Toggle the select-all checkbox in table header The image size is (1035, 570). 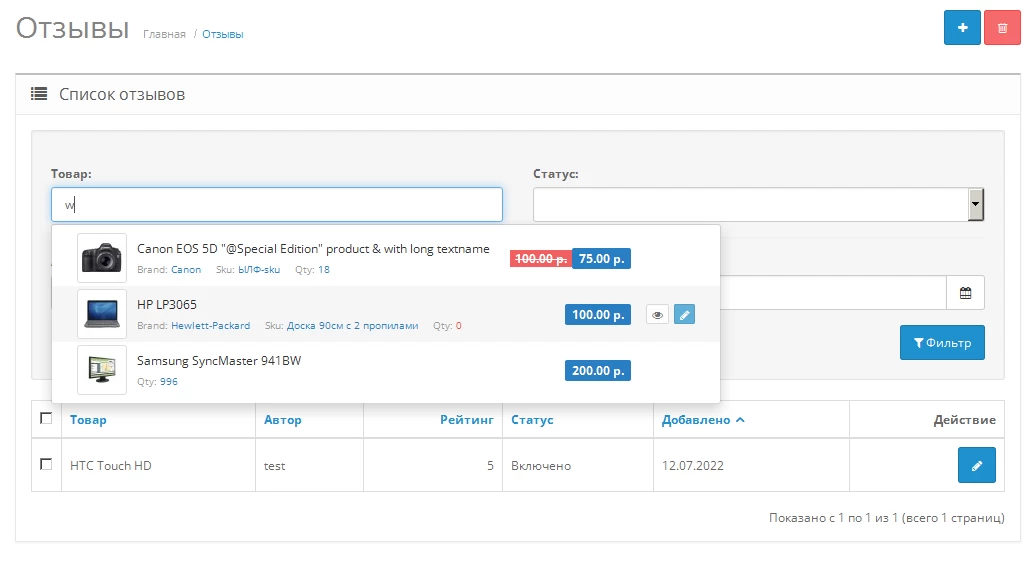[x=46, y=418]
